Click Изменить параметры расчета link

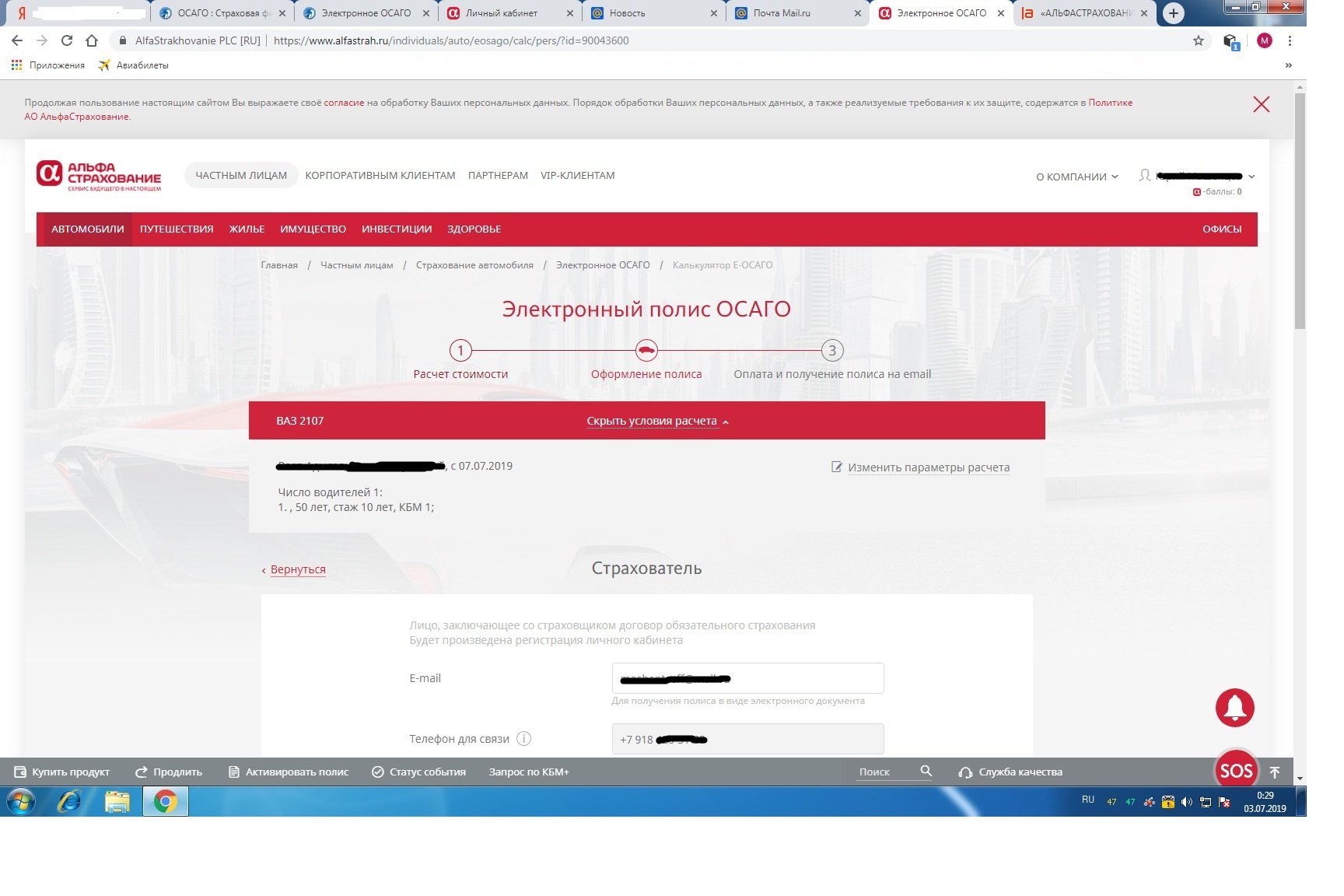pos(929,467)
